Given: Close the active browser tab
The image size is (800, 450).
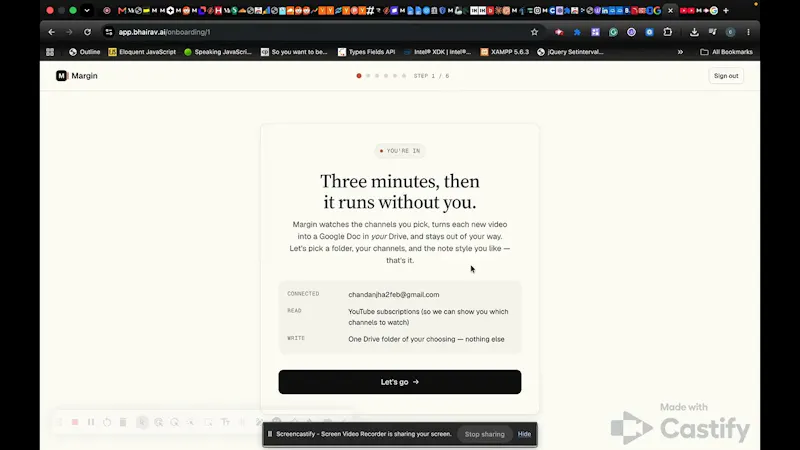Looking at the screenshot, I should click(x=670, y=10).
